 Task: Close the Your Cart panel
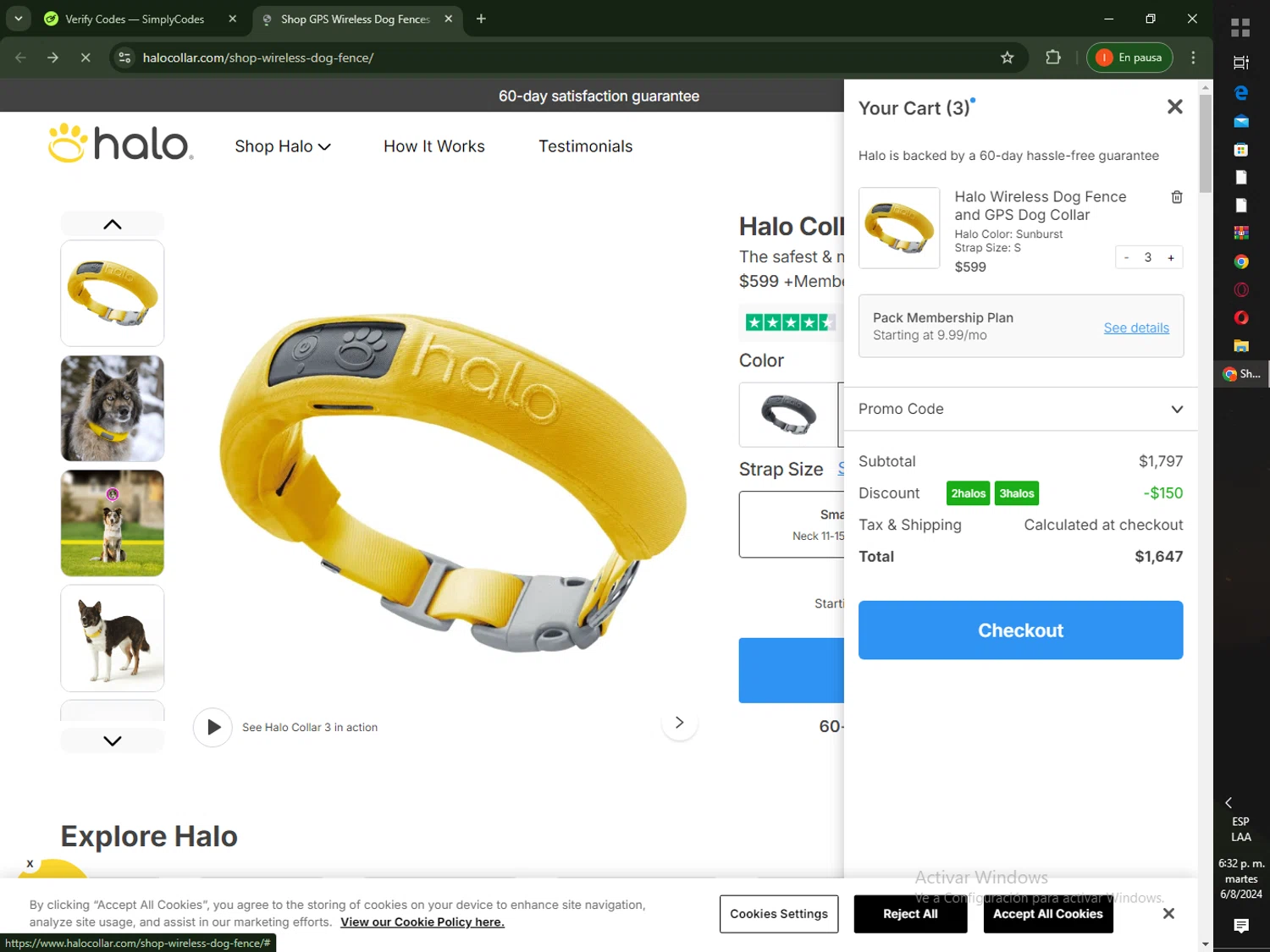coord(1174,107)
